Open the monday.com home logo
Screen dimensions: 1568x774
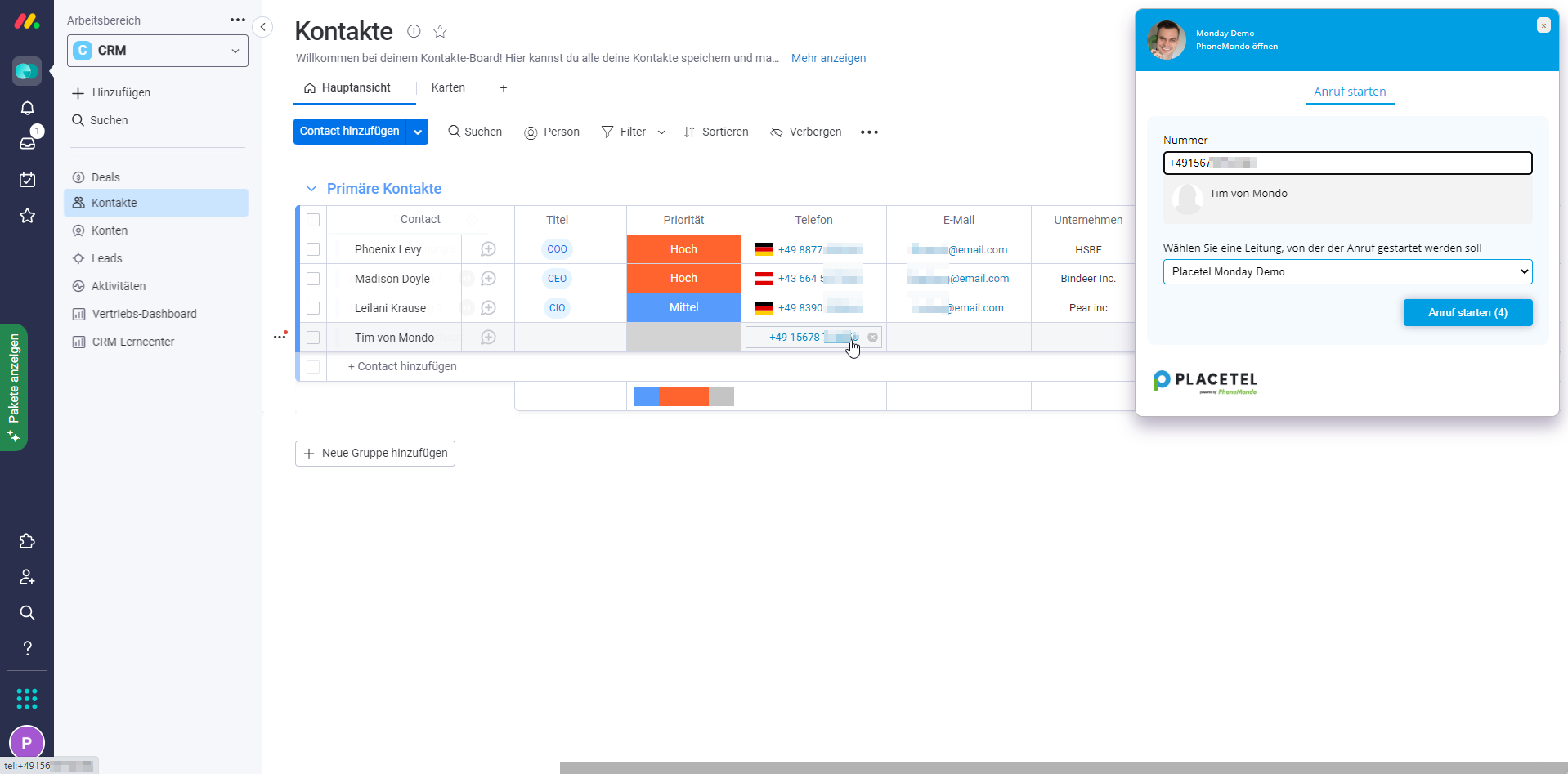pyautogui.click(x=27, y=21)
